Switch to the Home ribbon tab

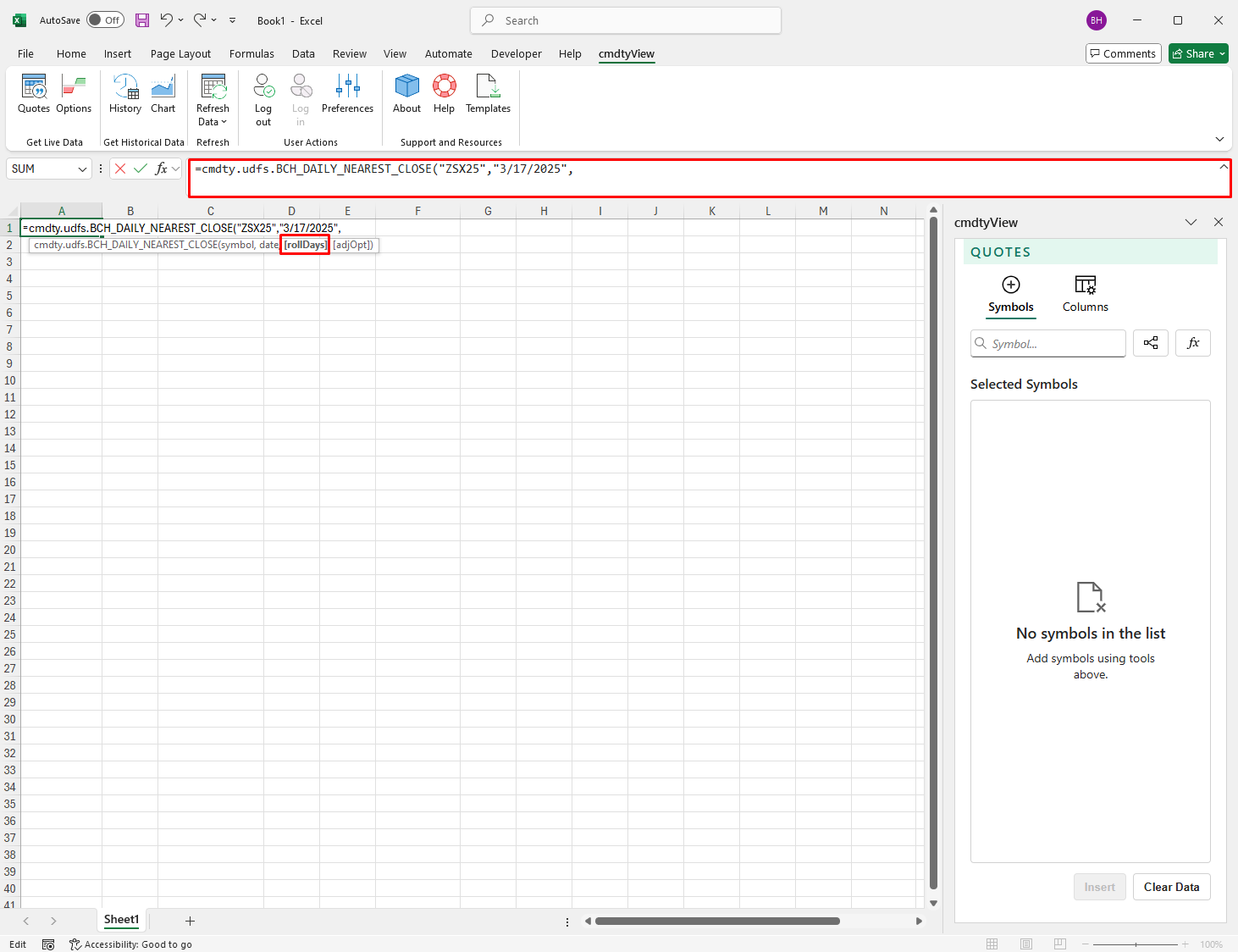tap(71, 53)
